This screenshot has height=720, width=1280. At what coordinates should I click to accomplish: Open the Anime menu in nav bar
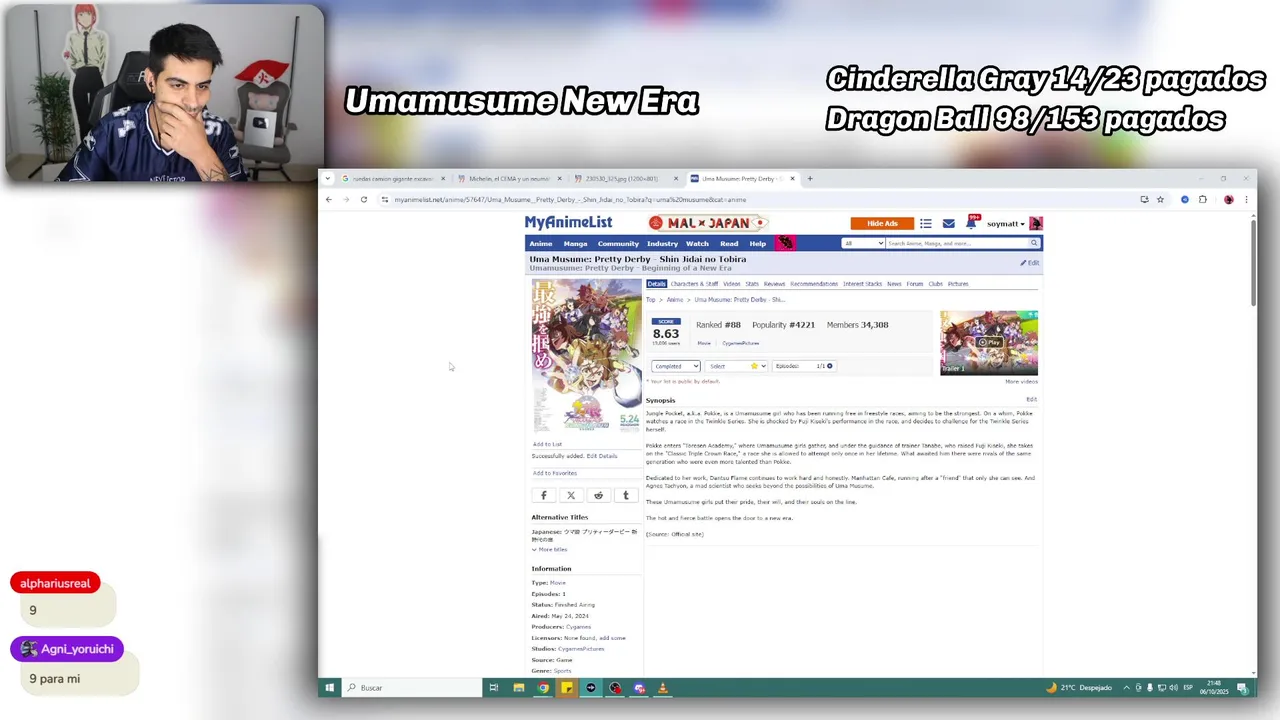tap(541, 244)
